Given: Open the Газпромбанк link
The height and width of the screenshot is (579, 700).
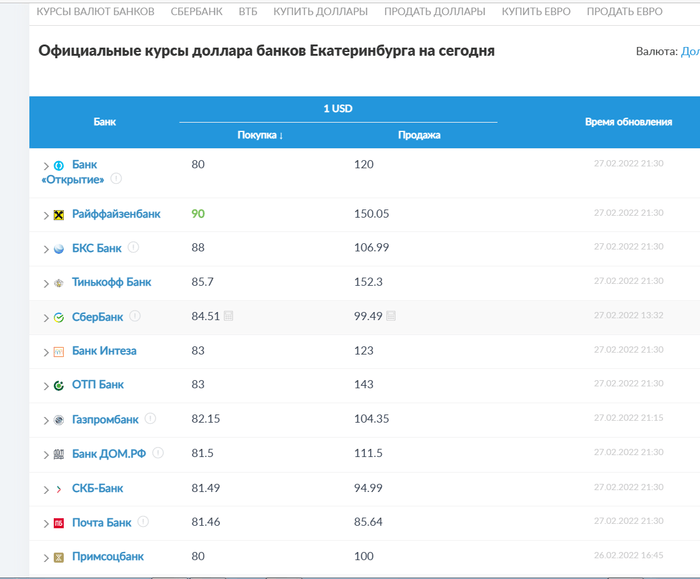Looking at the screenshot, I should click(x=105, y=420).
